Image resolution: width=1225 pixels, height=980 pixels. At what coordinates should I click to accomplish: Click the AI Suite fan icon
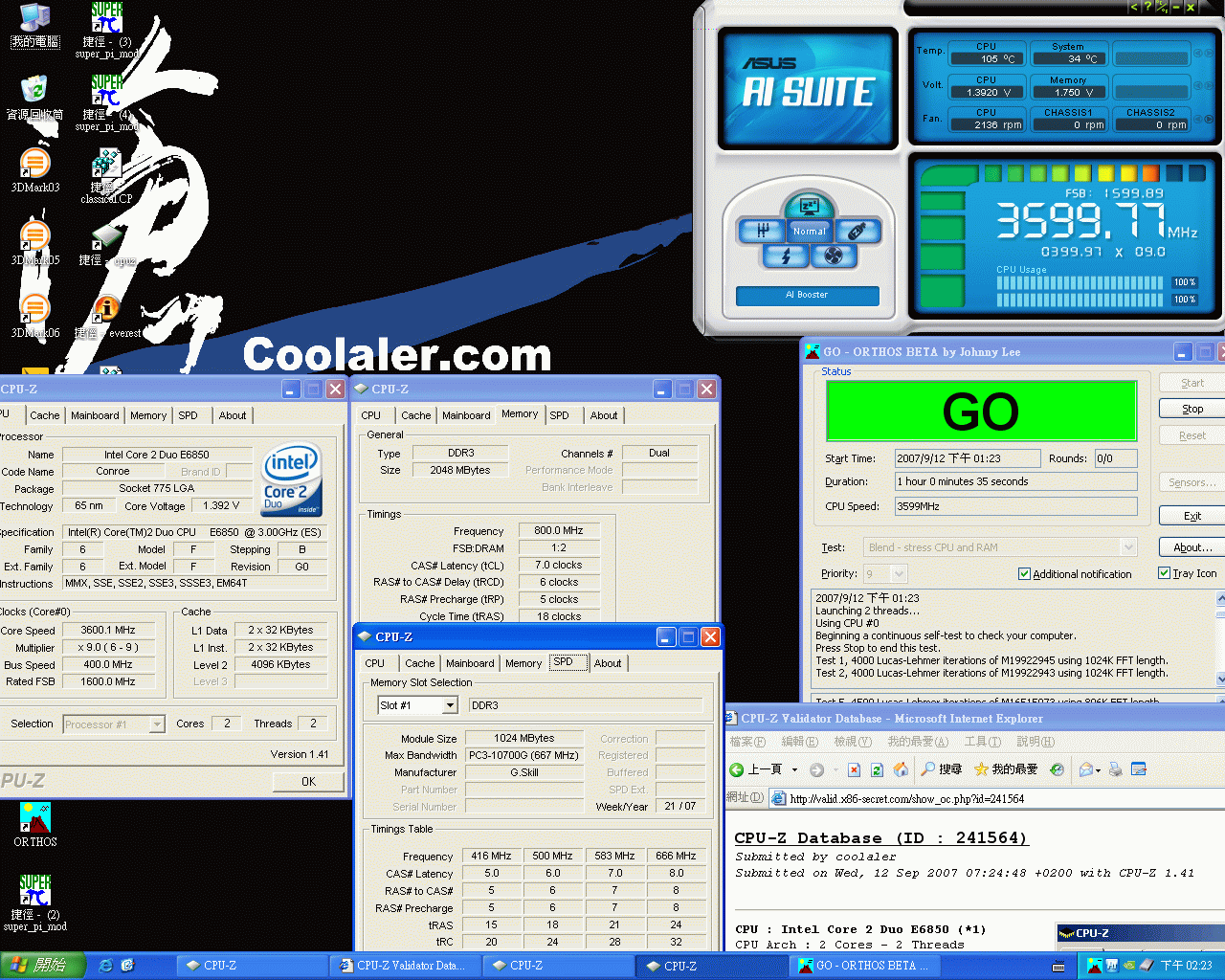point(834,256)
